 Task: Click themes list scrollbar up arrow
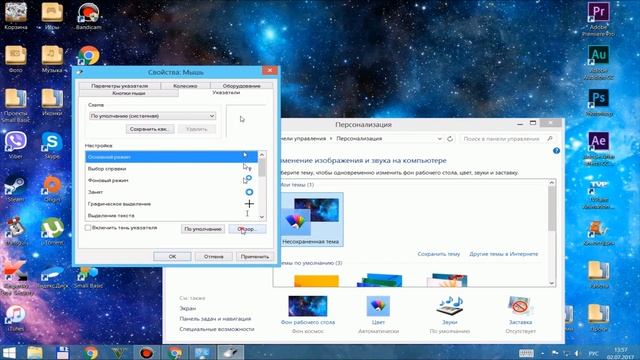coord(552,183)
